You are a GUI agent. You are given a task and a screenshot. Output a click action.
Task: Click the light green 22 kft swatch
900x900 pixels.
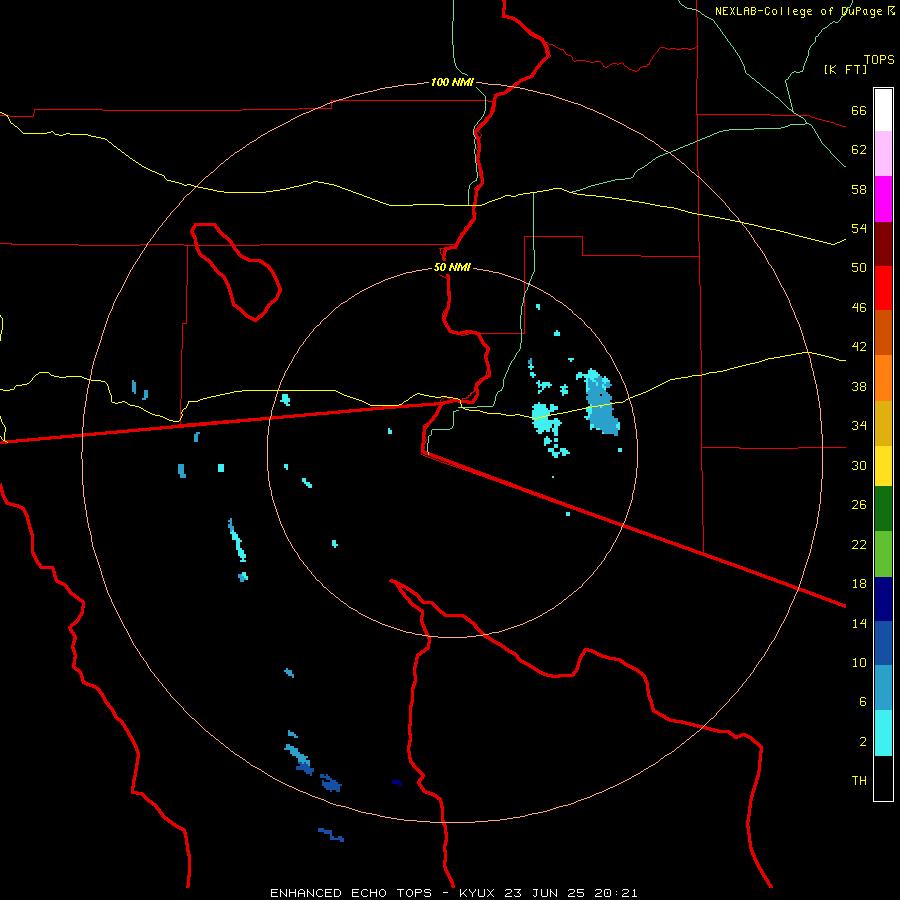click(x=883, y=554)
